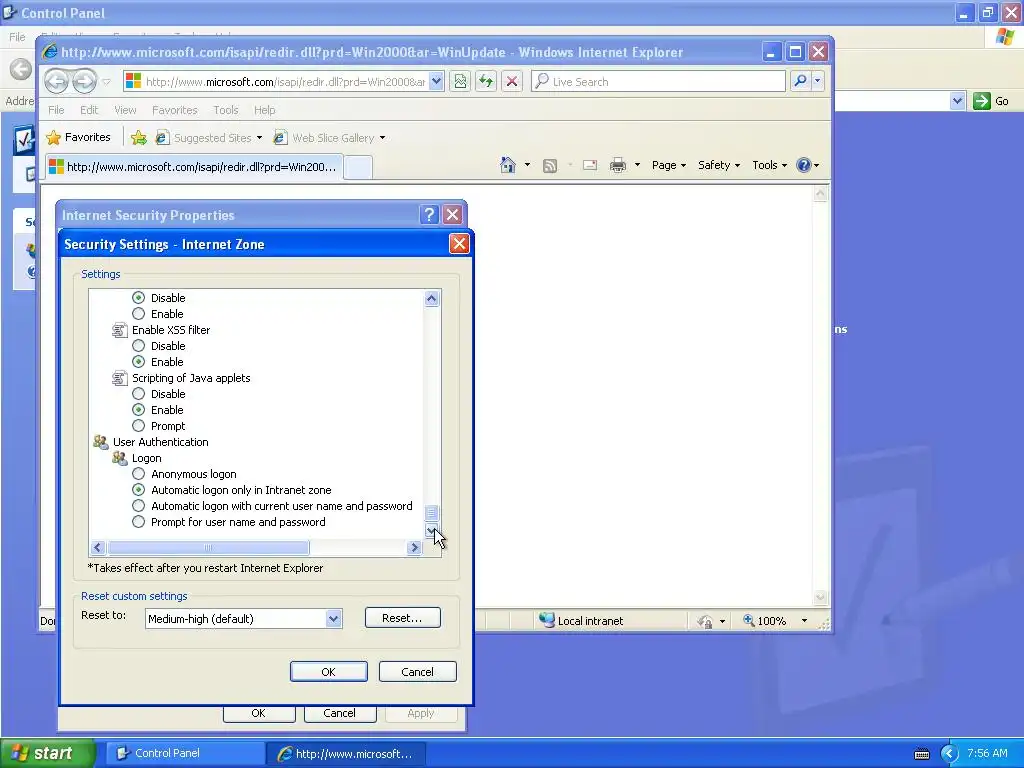
Task: Click the green Go arrow in Control Panel
Action: (x=982, y=101)
